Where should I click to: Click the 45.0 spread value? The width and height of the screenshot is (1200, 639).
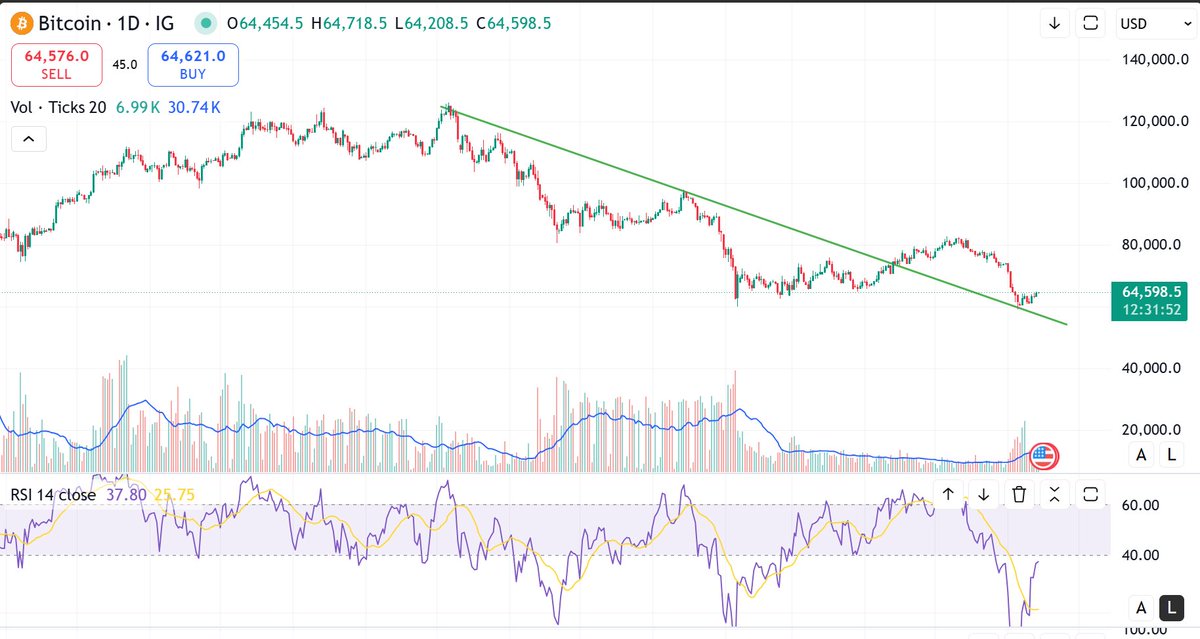[124, 65]
